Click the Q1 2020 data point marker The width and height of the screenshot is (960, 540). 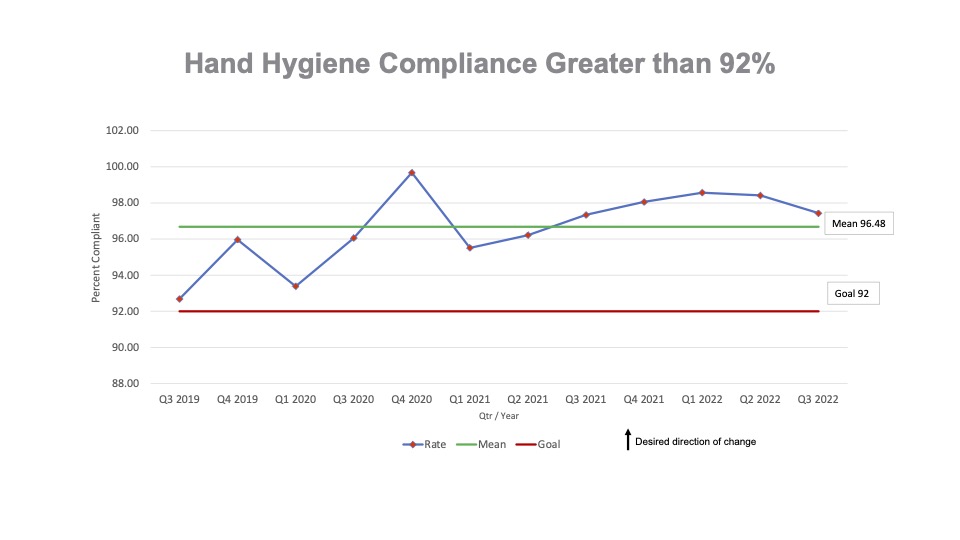pyautogui.click(x=295, y=286)
